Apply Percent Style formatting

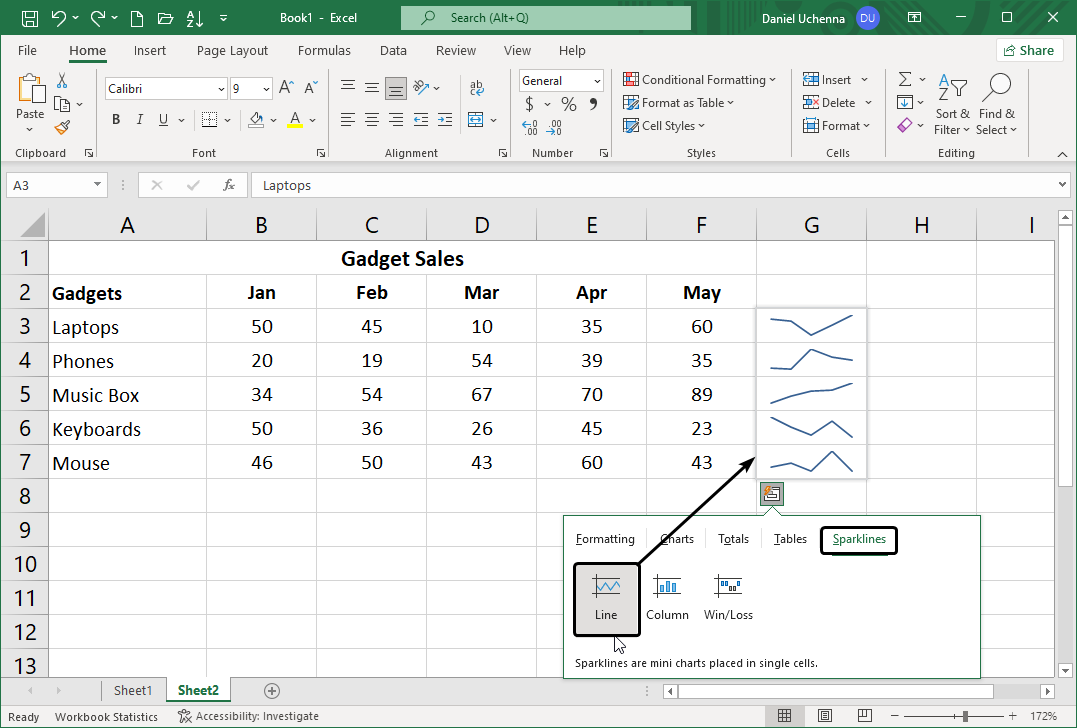point(567,103)
